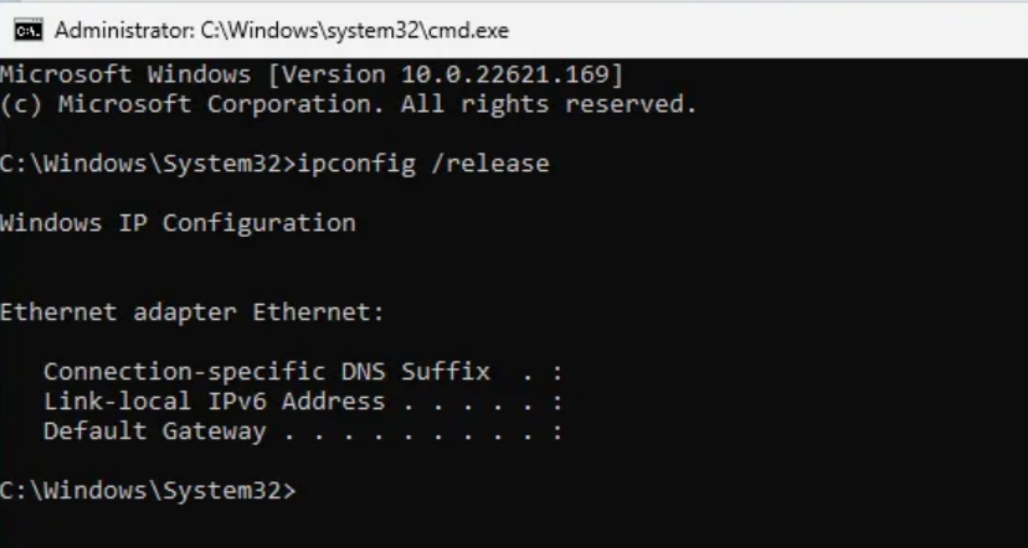Click the prompt path before ipconfig

pos(147,164)
